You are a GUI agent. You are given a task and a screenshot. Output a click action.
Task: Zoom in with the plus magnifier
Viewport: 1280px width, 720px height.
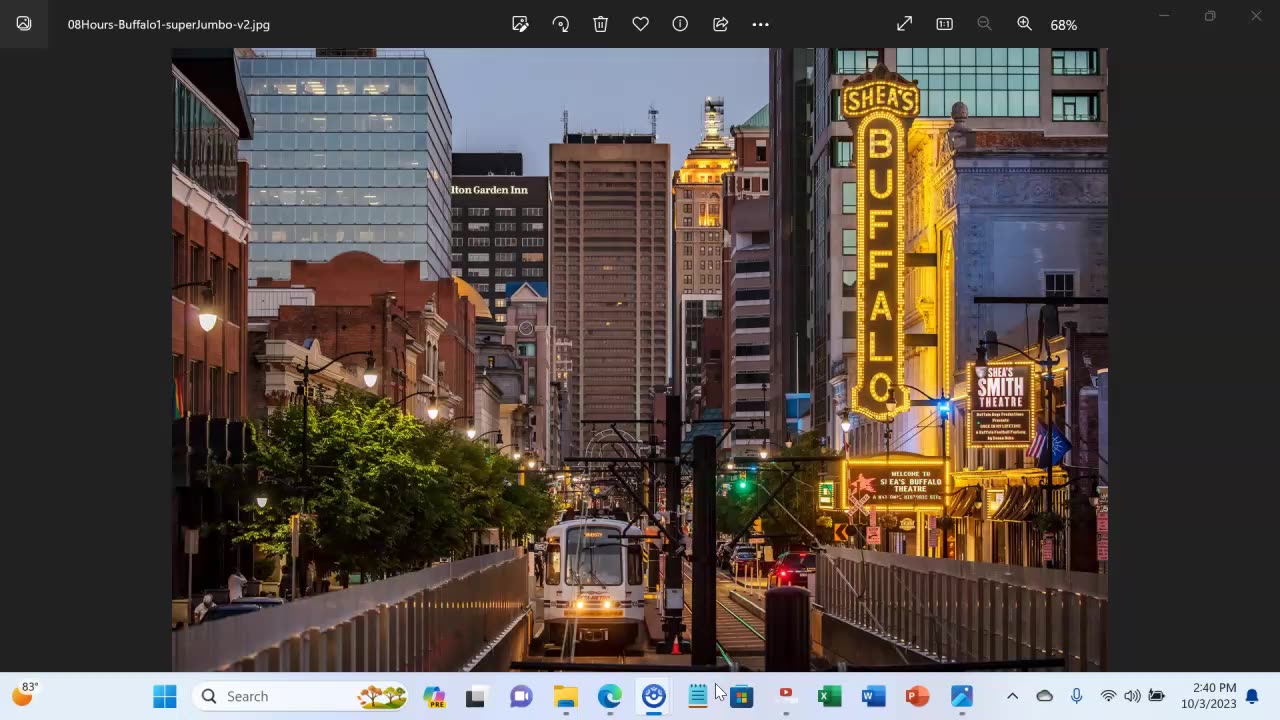(x=1024, y=24)
